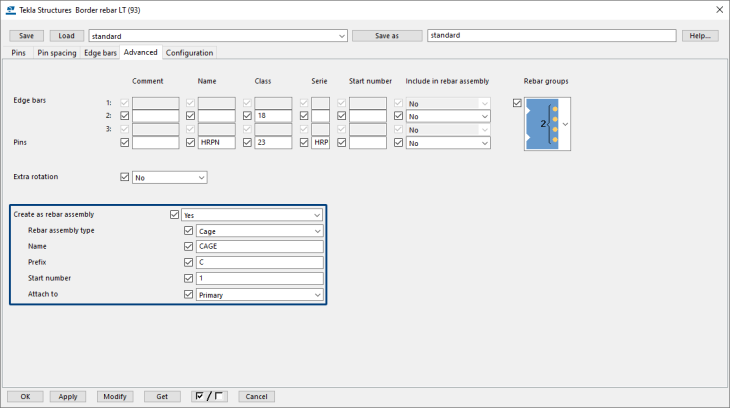The image size is (730, 408).
Task: Open the Rebar groups picture dropdown arrow
Action: click(x=564, y=124)
